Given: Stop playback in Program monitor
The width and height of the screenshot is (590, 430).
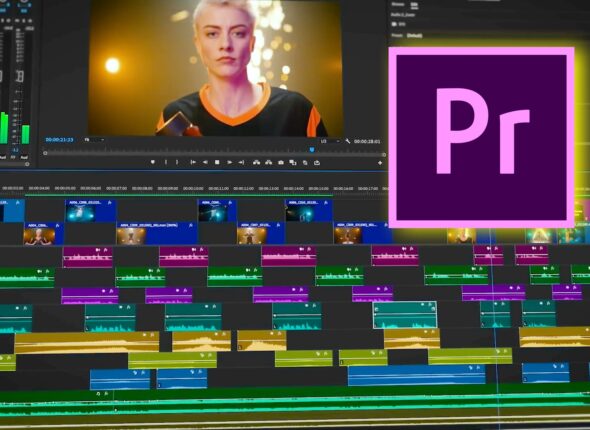Looking at the screenshot, I should pyautogui.click(x=217, y=162).
